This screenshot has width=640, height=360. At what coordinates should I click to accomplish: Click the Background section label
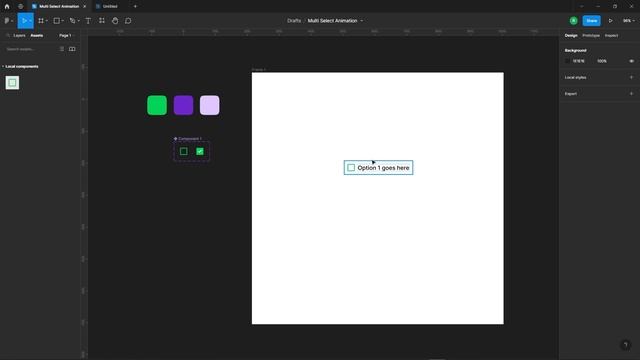click(576, 50)
